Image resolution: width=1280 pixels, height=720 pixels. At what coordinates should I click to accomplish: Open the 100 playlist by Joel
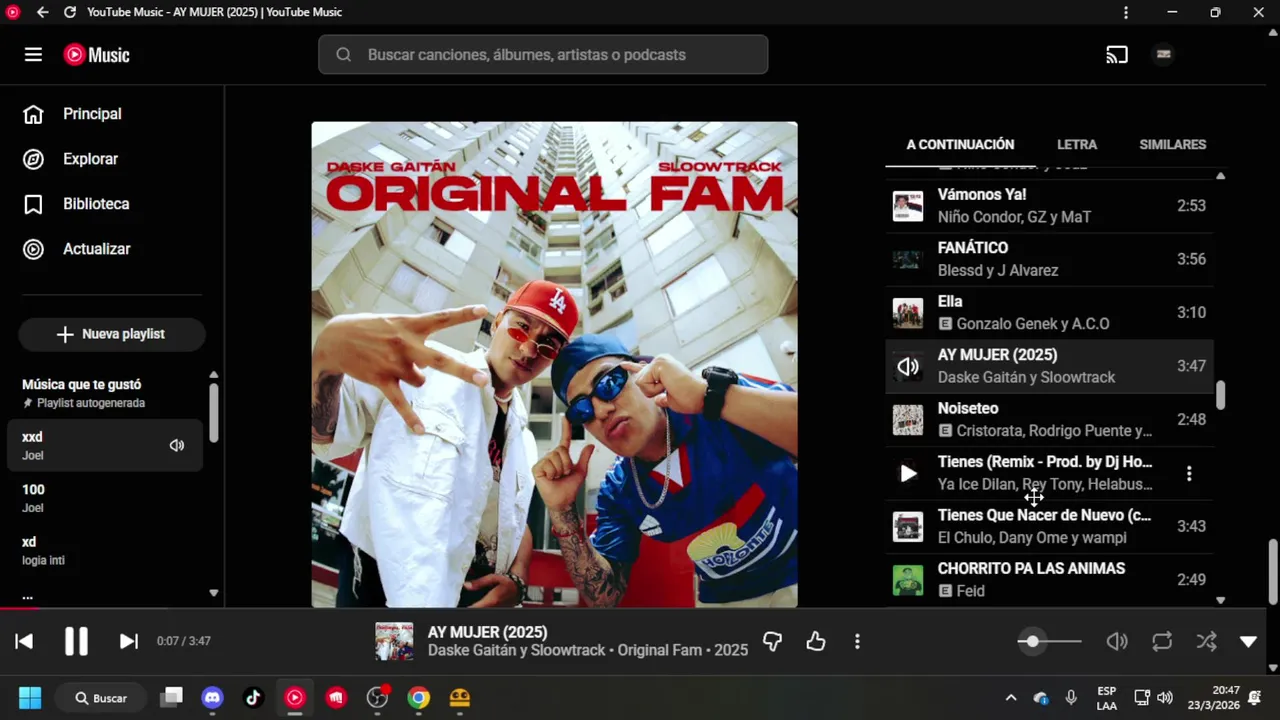point(104,498)
